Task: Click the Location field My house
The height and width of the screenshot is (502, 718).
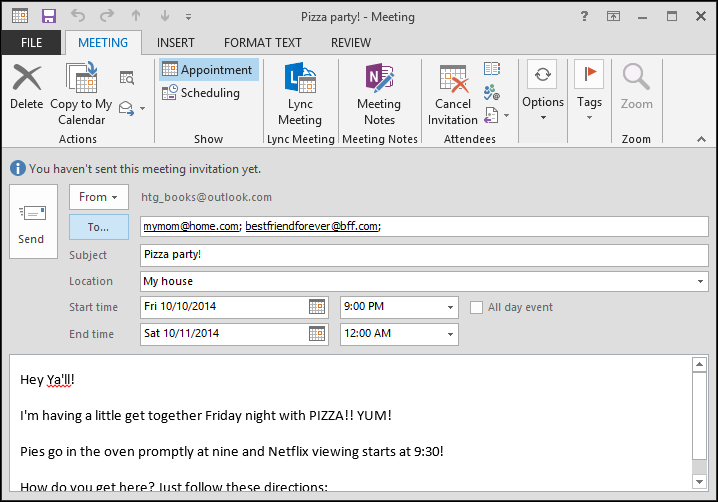Action: click(424, 281)
